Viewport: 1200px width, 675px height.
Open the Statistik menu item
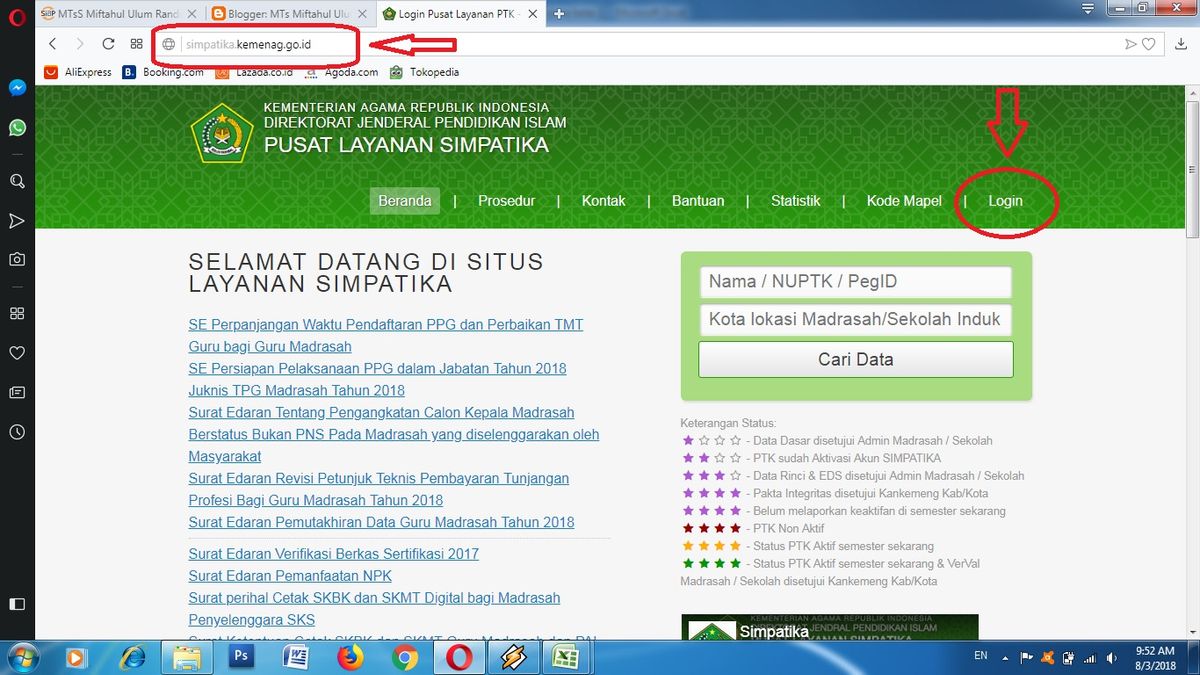[796, 200]
